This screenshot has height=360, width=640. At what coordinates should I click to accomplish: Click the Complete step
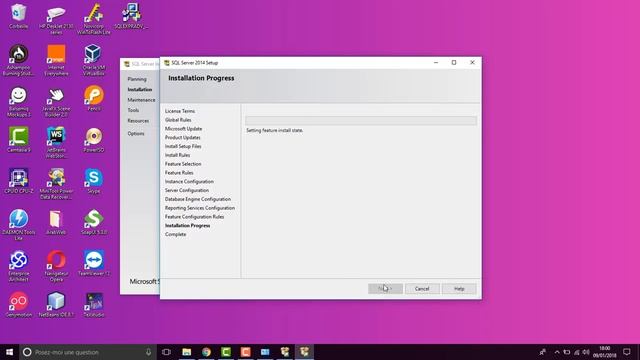(176, 234)
